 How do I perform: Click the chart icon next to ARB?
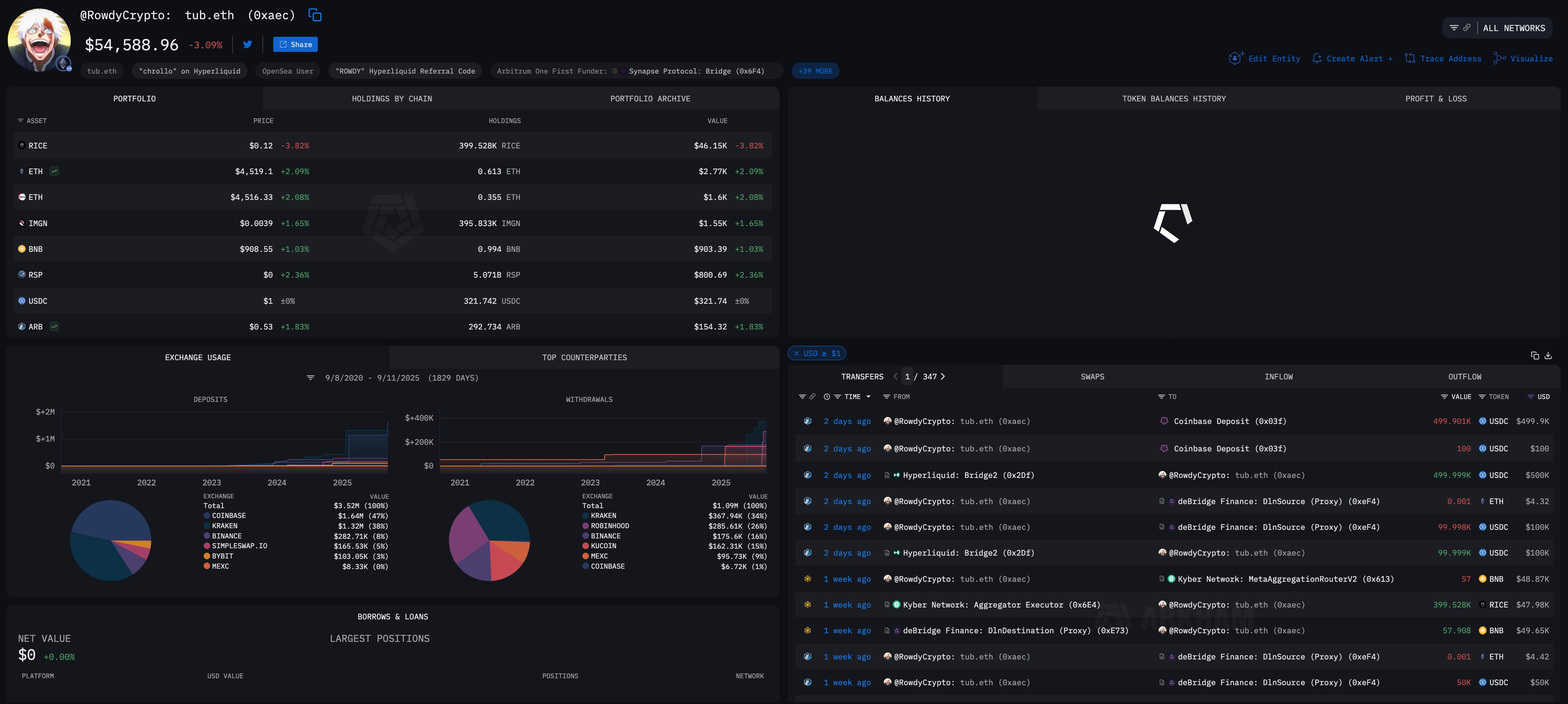click(x=54, y=327)
